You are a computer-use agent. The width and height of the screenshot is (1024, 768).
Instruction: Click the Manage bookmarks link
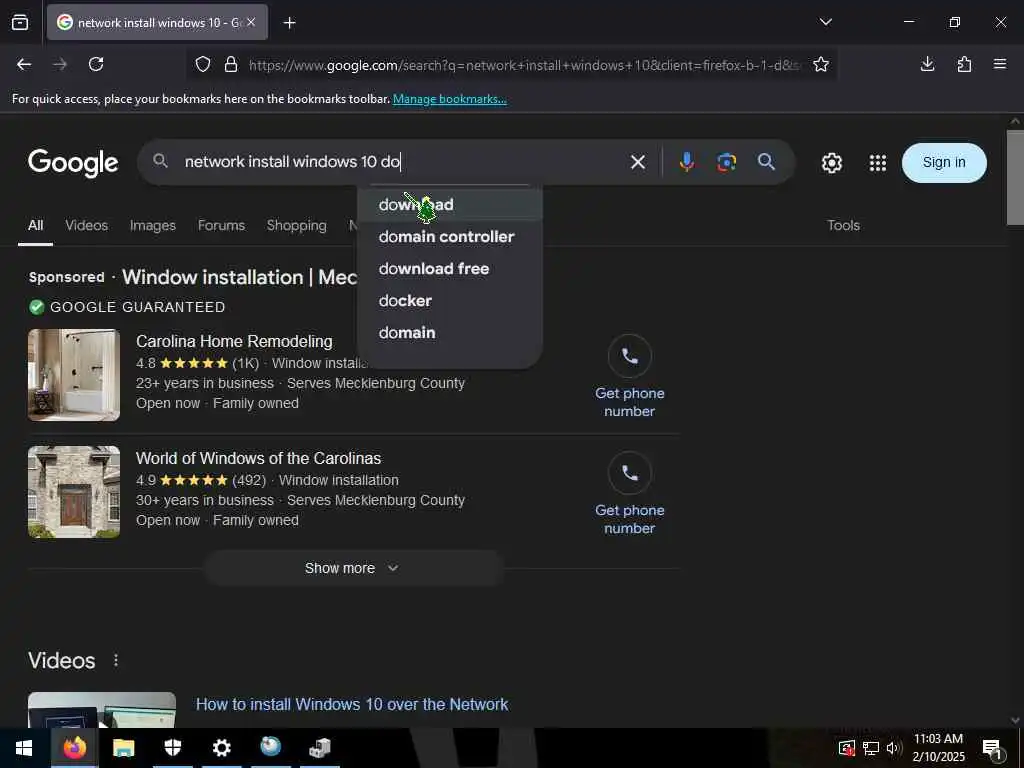(x=449, y=99)
